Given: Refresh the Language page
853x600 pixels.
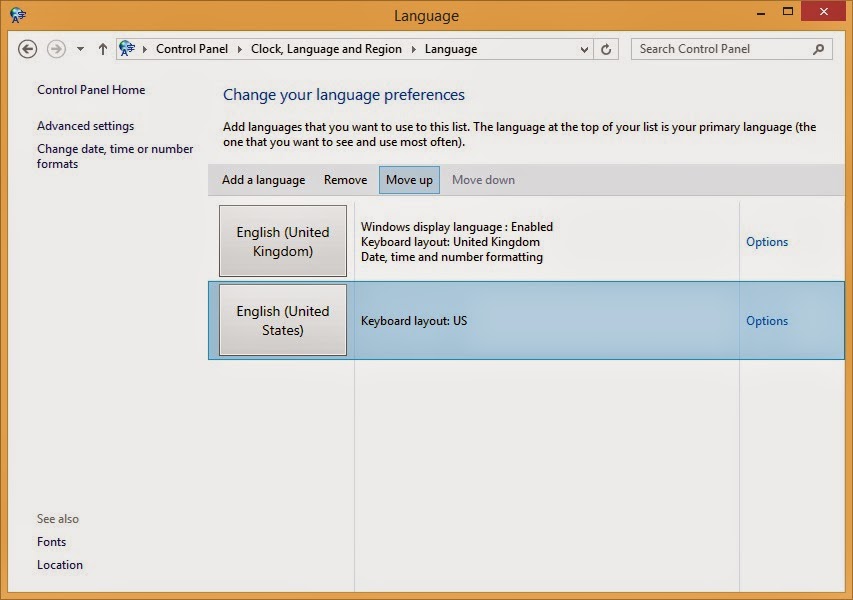Looking at the screenshot, I should [606, 50].
